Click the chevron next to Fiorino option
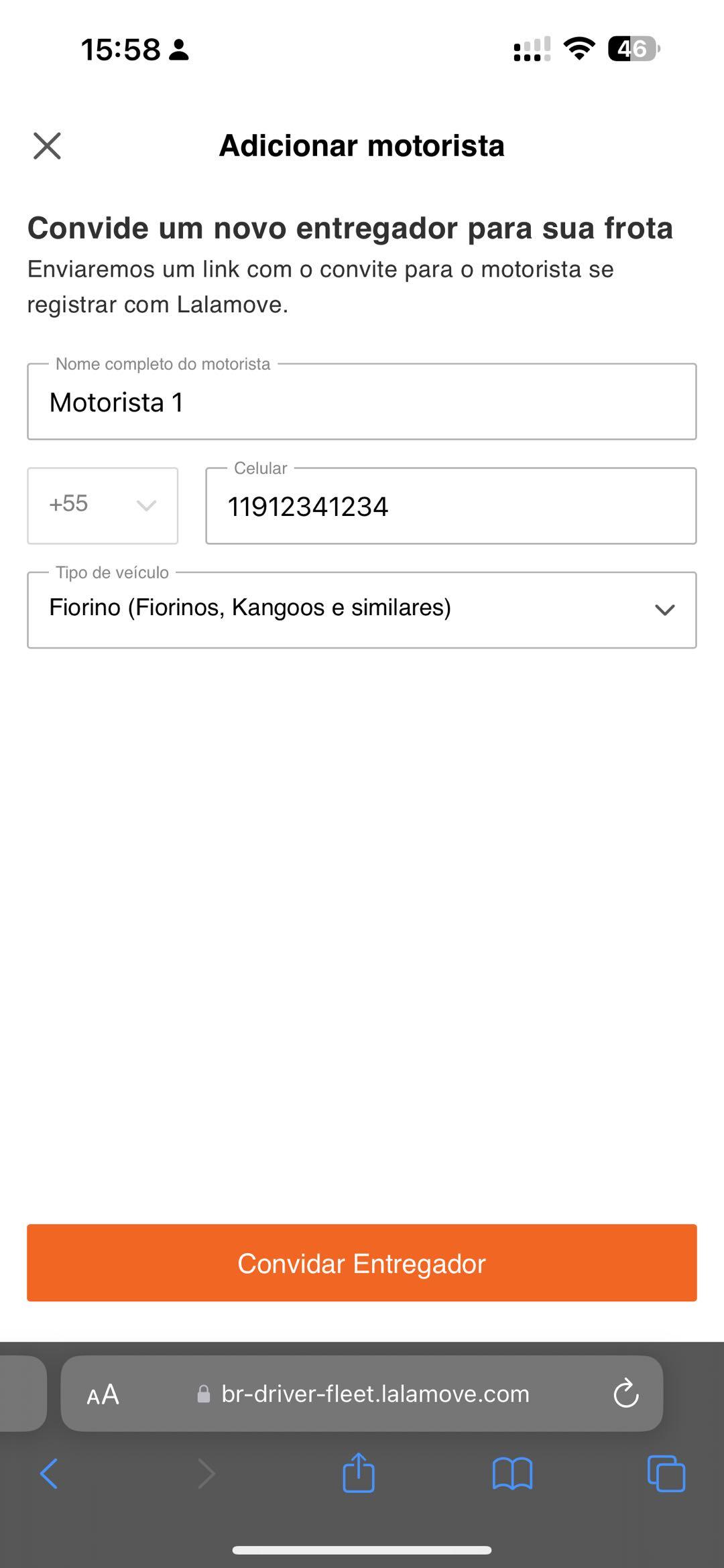The height and width of the screenshot is (1568, 724). click(x=664, y=610)
